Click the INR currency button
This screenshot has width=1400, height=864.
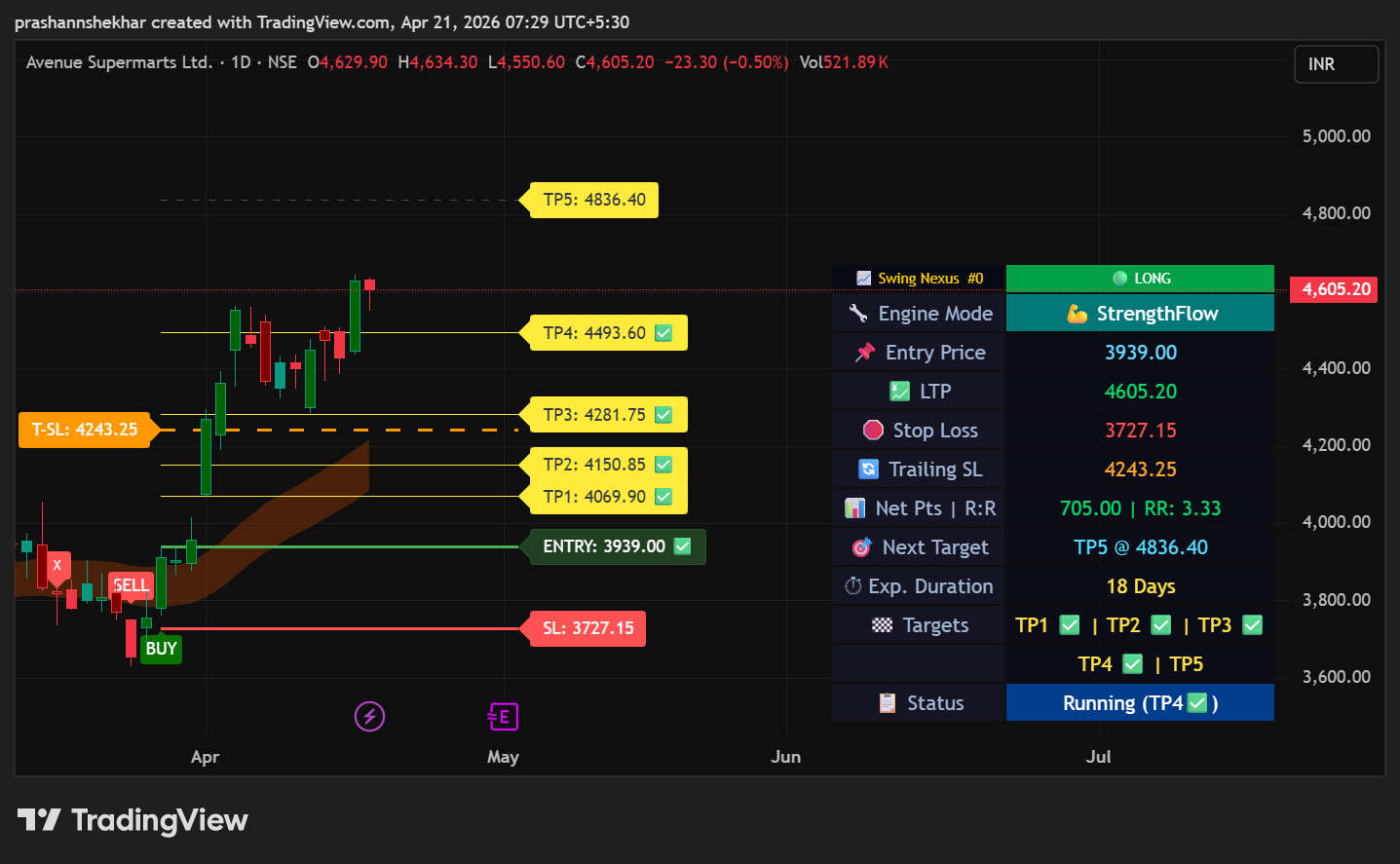(1336, 64)
